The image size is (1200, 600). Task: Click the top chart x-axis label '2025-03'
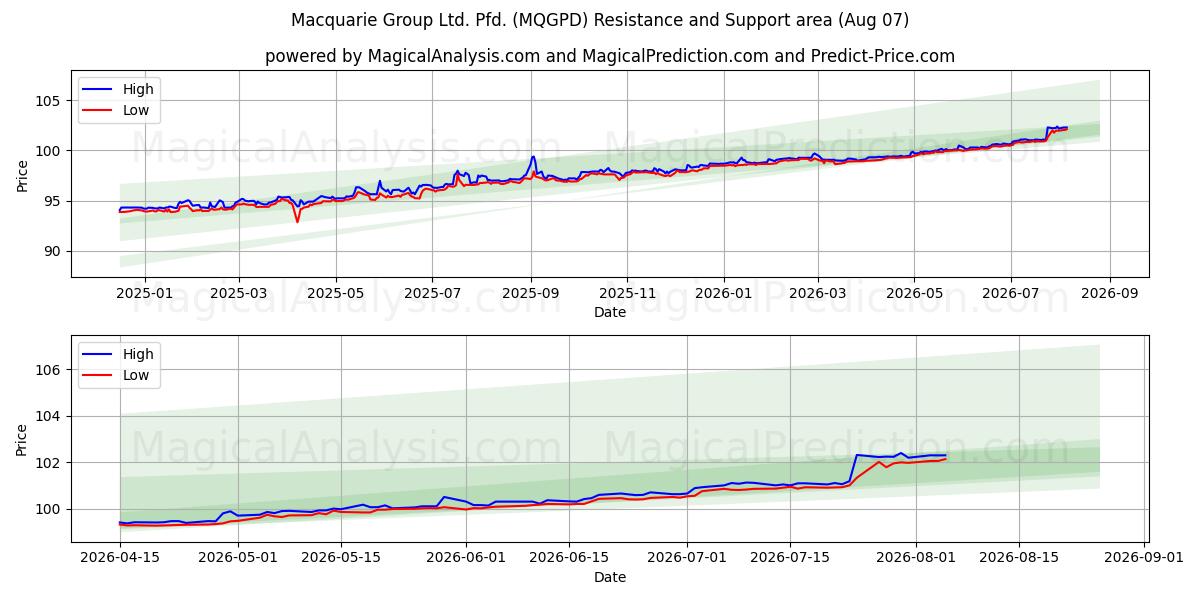coord(239,294)
